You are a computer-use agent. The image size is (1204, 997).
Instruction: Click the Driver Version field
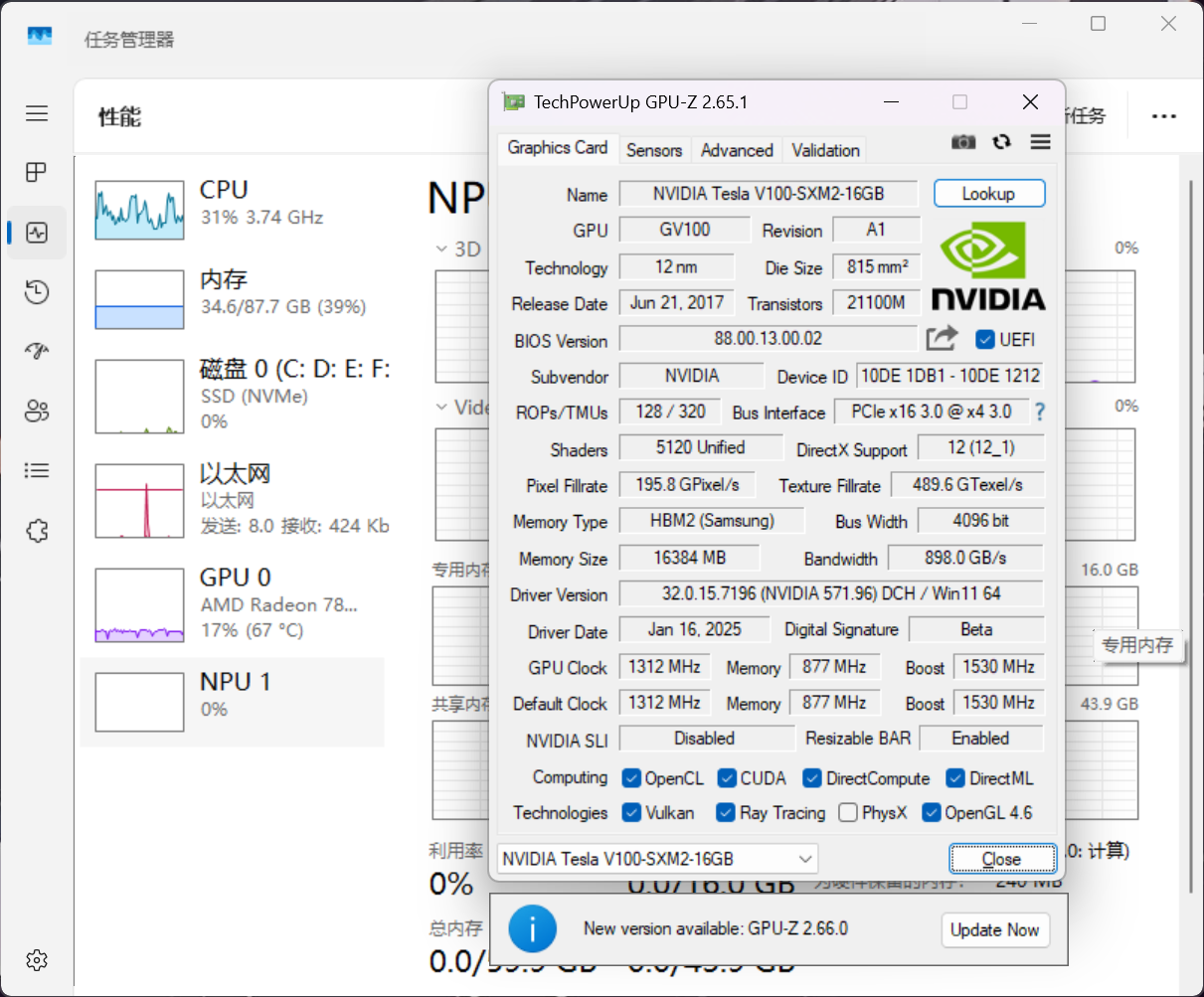(x=831, y=593)
